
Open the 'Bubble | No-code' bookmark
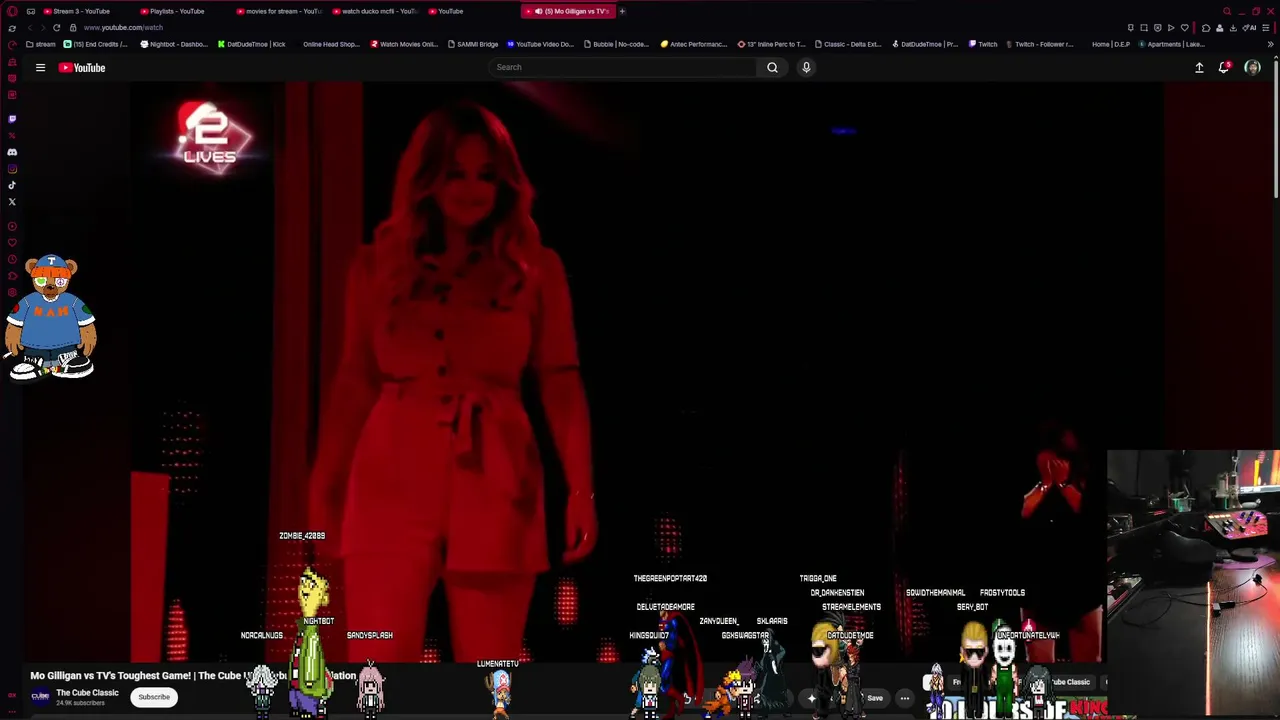coord(617,44)
